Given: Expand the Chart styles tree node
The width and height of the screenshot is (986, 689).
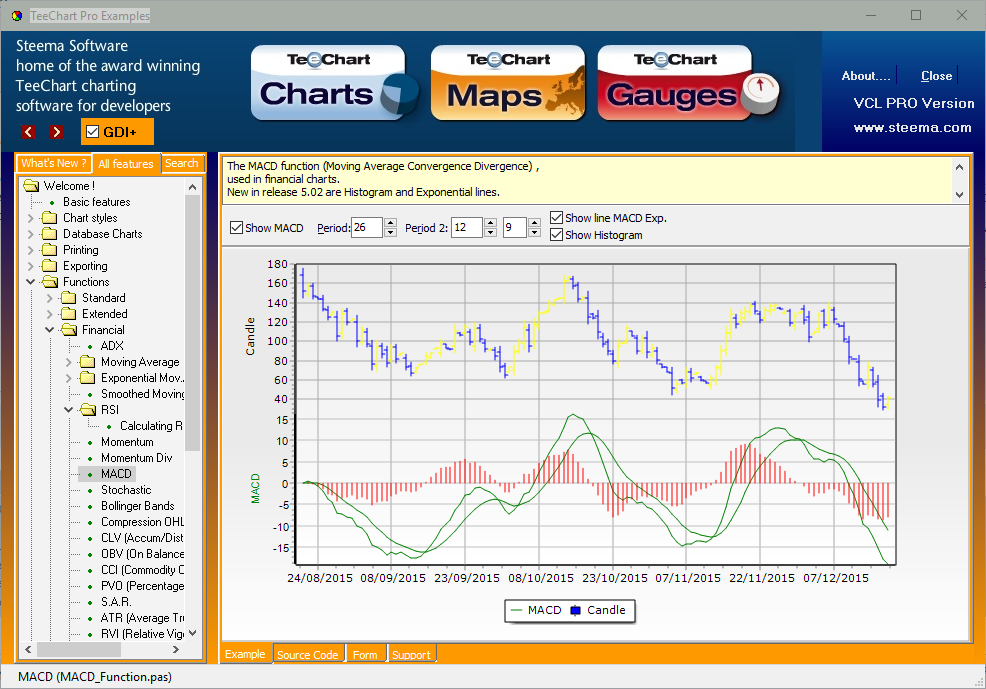Looking at the screenshot, I should point(30,218).
